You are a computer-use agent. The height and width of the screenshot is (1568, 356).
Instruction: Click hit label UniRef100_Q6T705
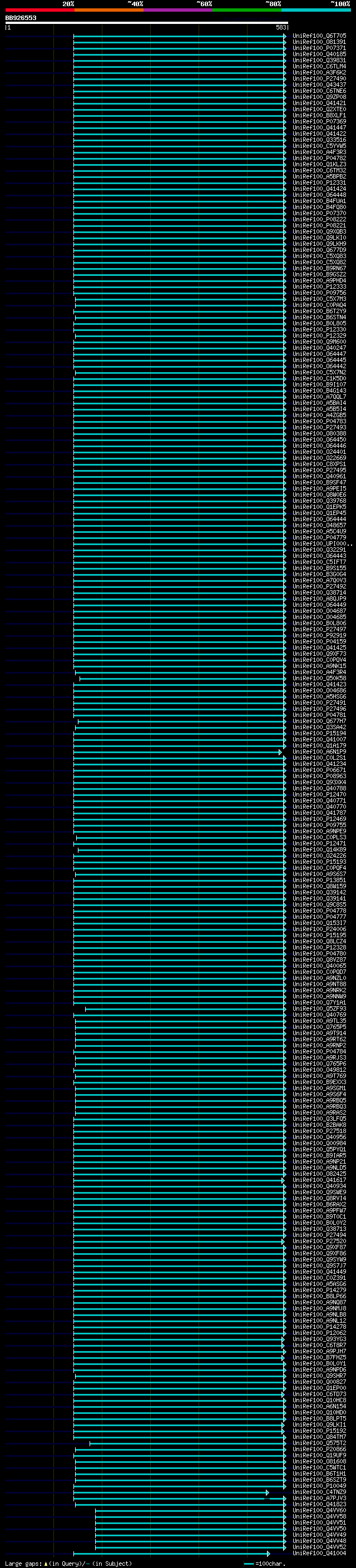click(x=319, y=36)
